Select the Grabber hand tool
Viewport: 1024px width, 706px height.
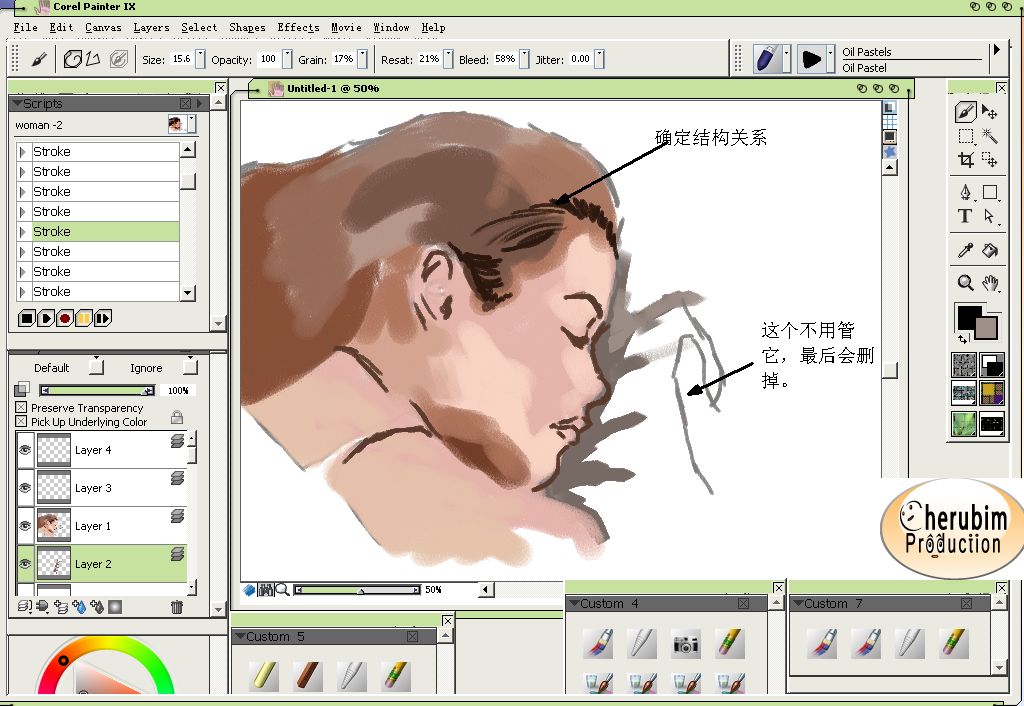(990, 283)
